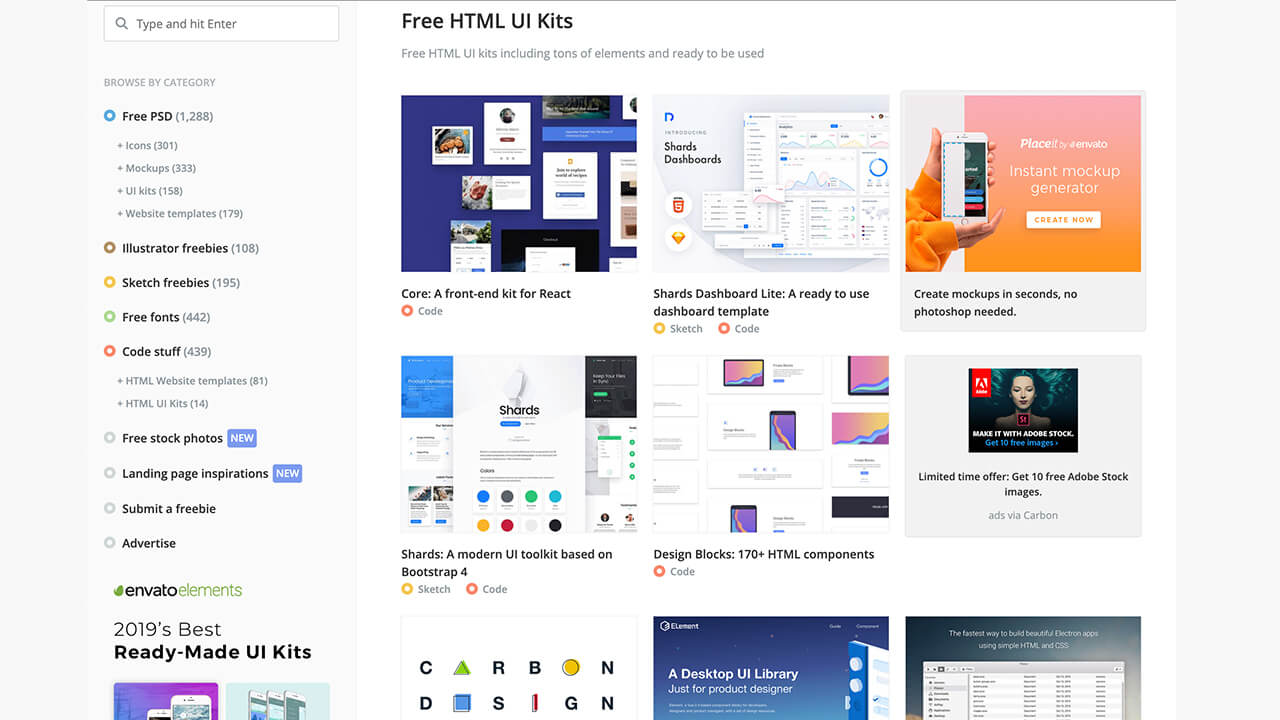Image resolution: width=1280 pixels, height=720 pixels.
Task: Click the brown Illustrator freebies dot icon
Action: click(110, 248)
